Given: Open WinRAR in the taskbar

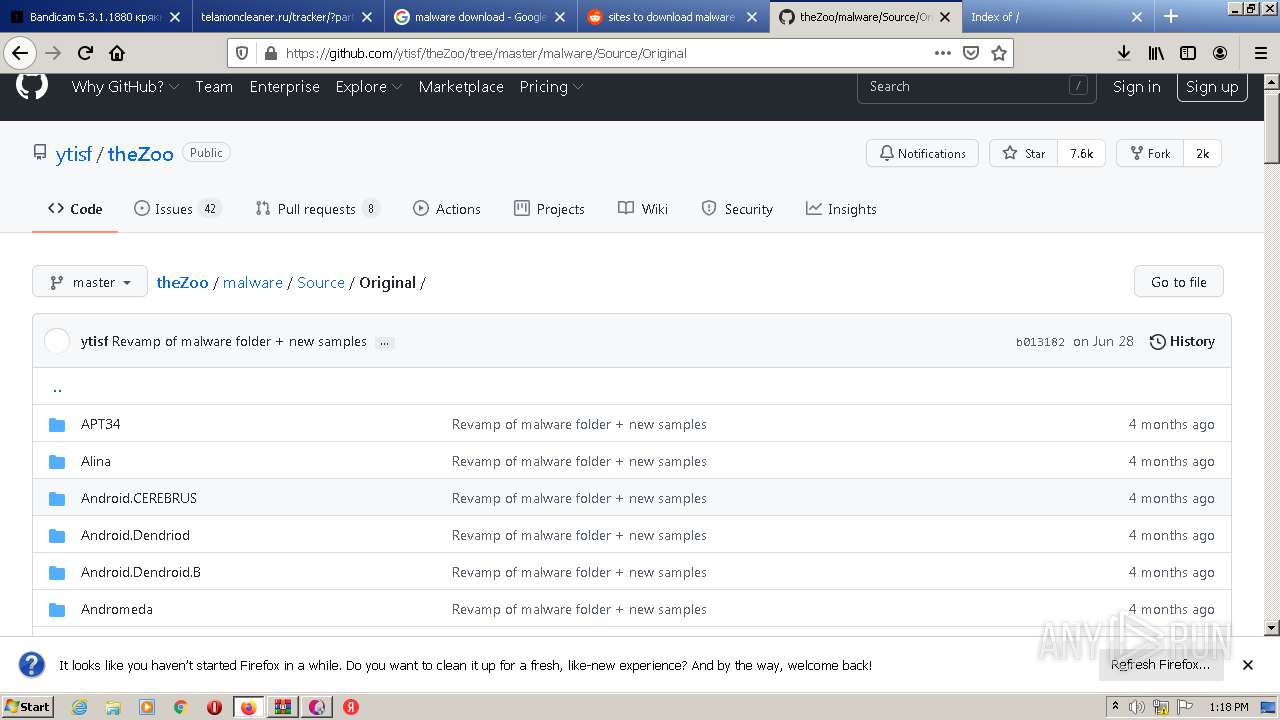Looking at the screenshot, I should point(283,707).
